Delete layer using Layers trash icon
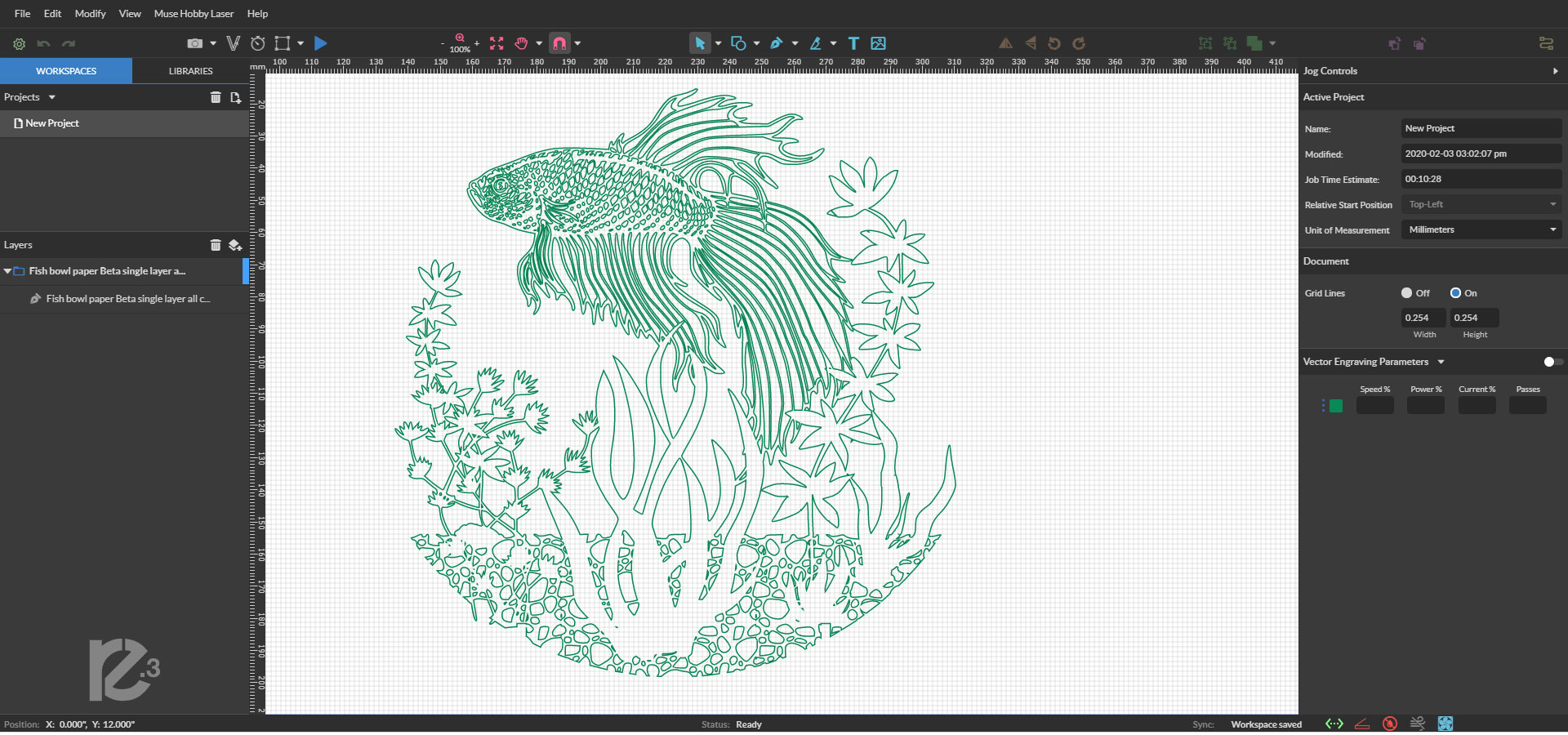The height and width of the screenshot is (735, 1568). click(x=216, y=245)
